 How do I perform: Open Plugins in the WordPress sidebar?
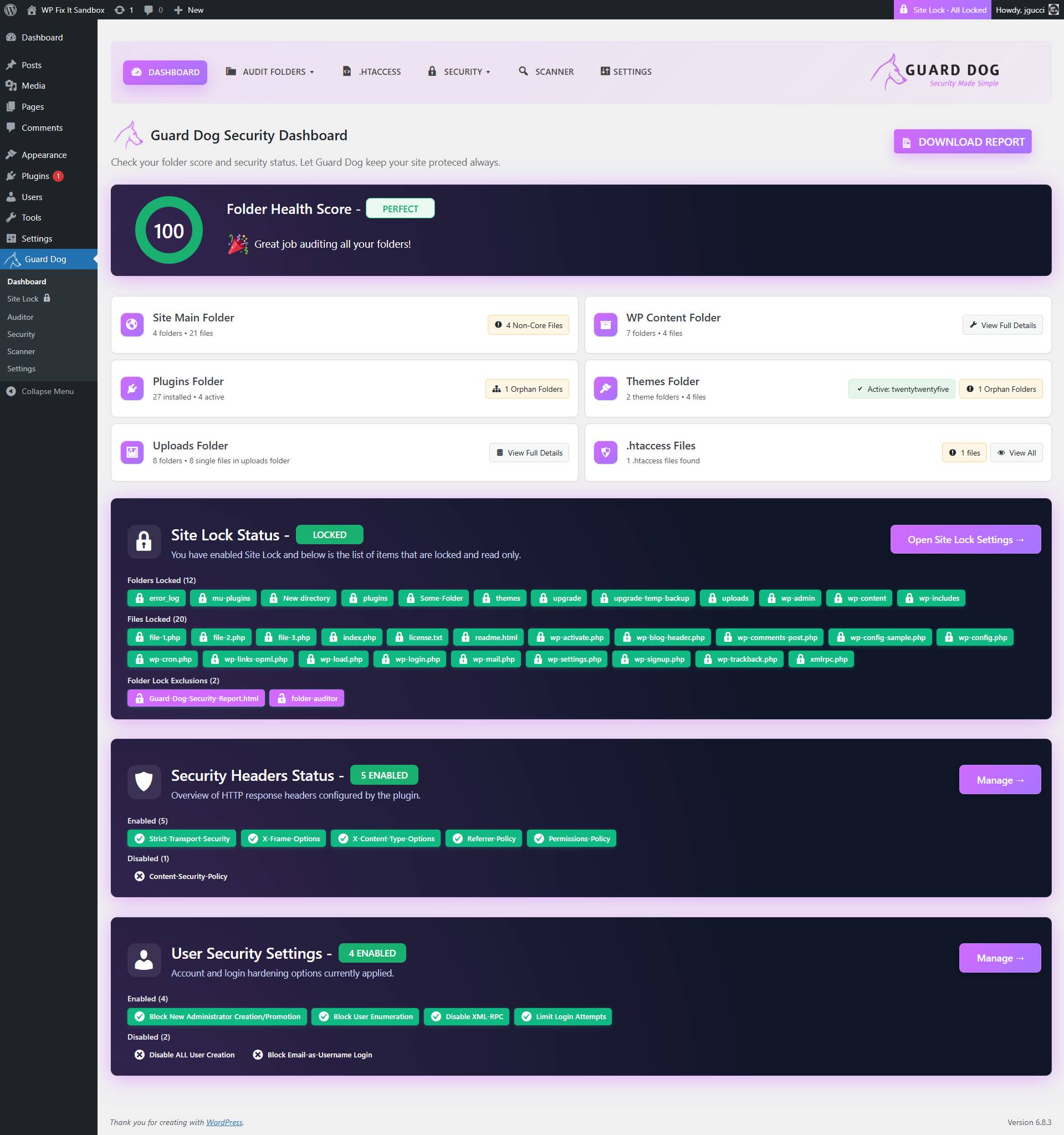click(35, 176)
